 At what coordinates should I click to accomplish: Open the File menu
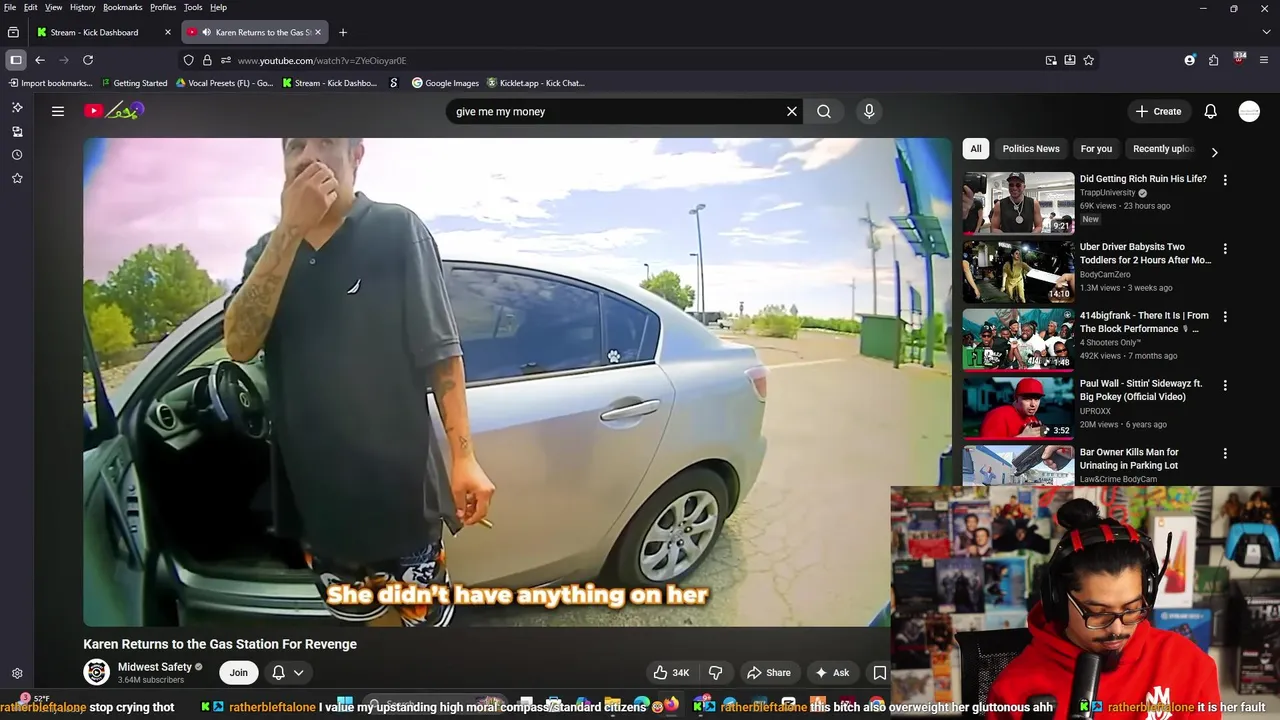10,7
